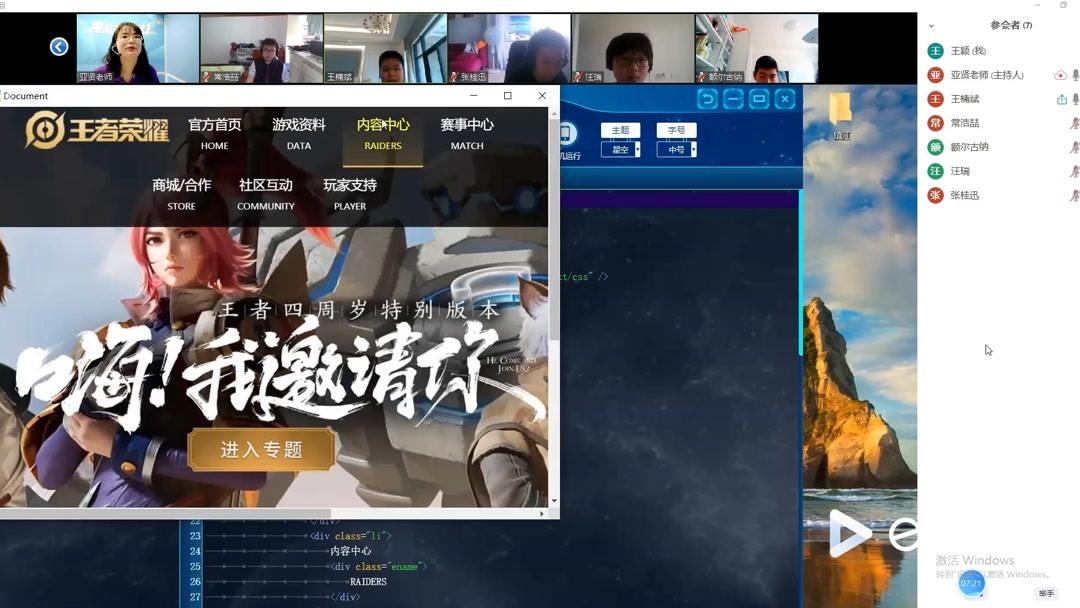Click the blue back arrow over the video strip
1080x608 pixels.
[x=57, y=46]
